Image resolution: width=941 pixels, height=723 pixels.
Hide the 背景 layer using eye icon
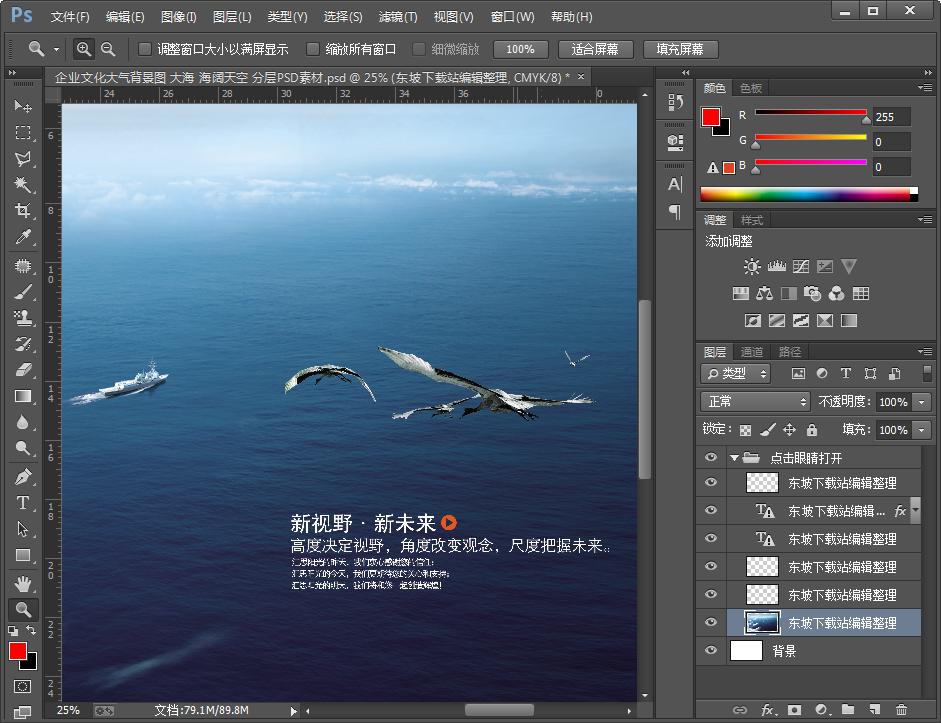(711, 651)
